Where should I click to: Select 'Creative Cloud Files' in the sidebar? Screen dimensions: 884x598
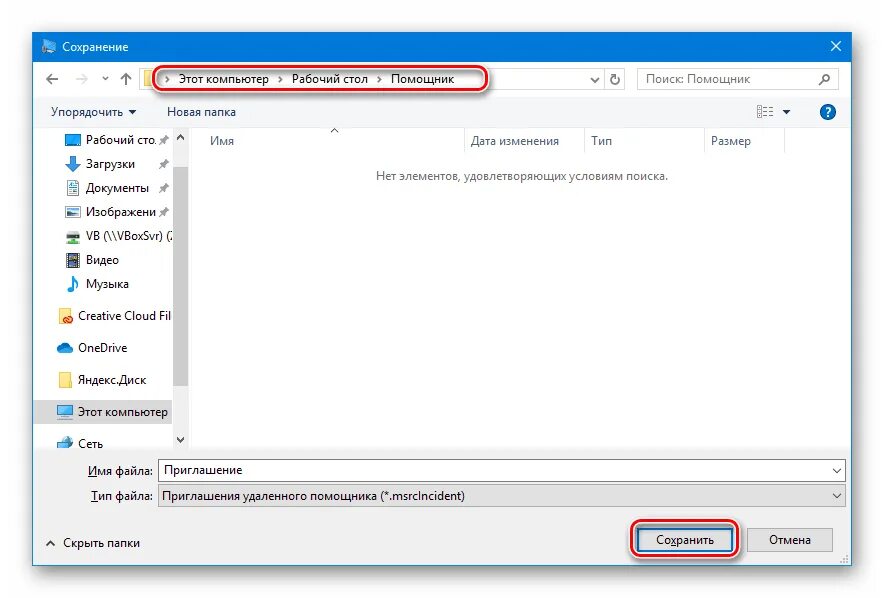114,316
